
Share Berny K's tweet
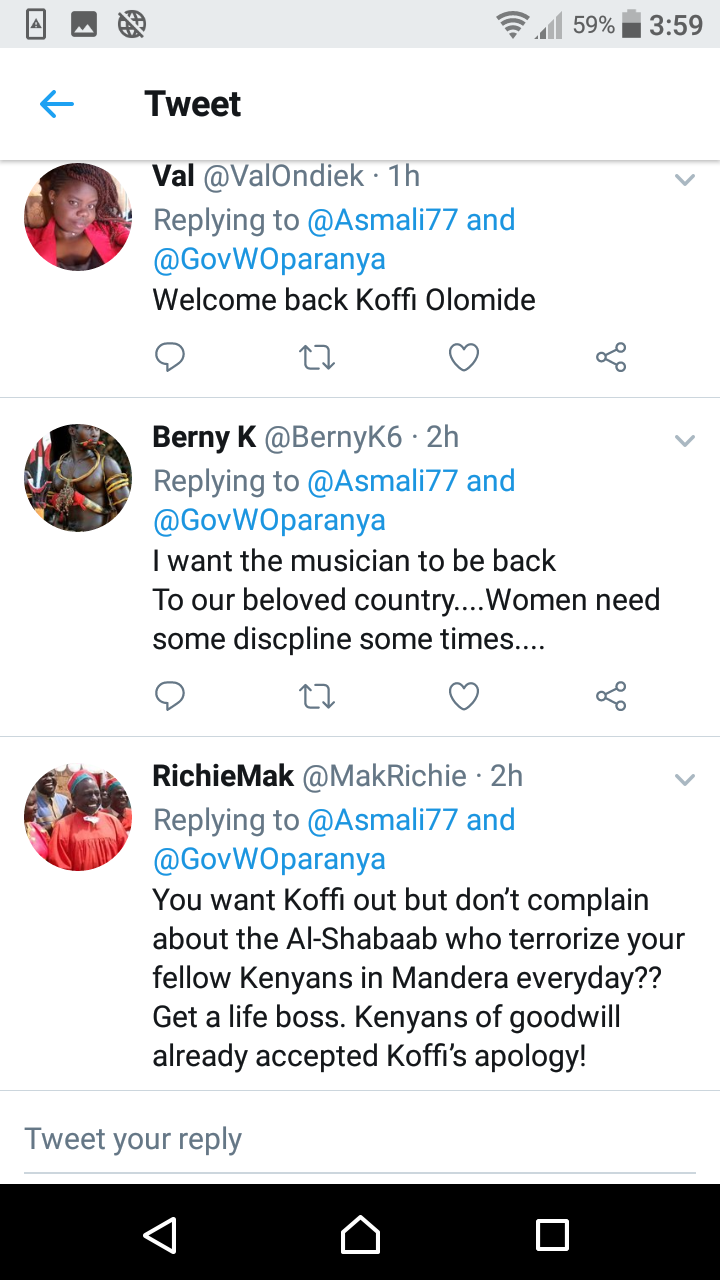610,696
